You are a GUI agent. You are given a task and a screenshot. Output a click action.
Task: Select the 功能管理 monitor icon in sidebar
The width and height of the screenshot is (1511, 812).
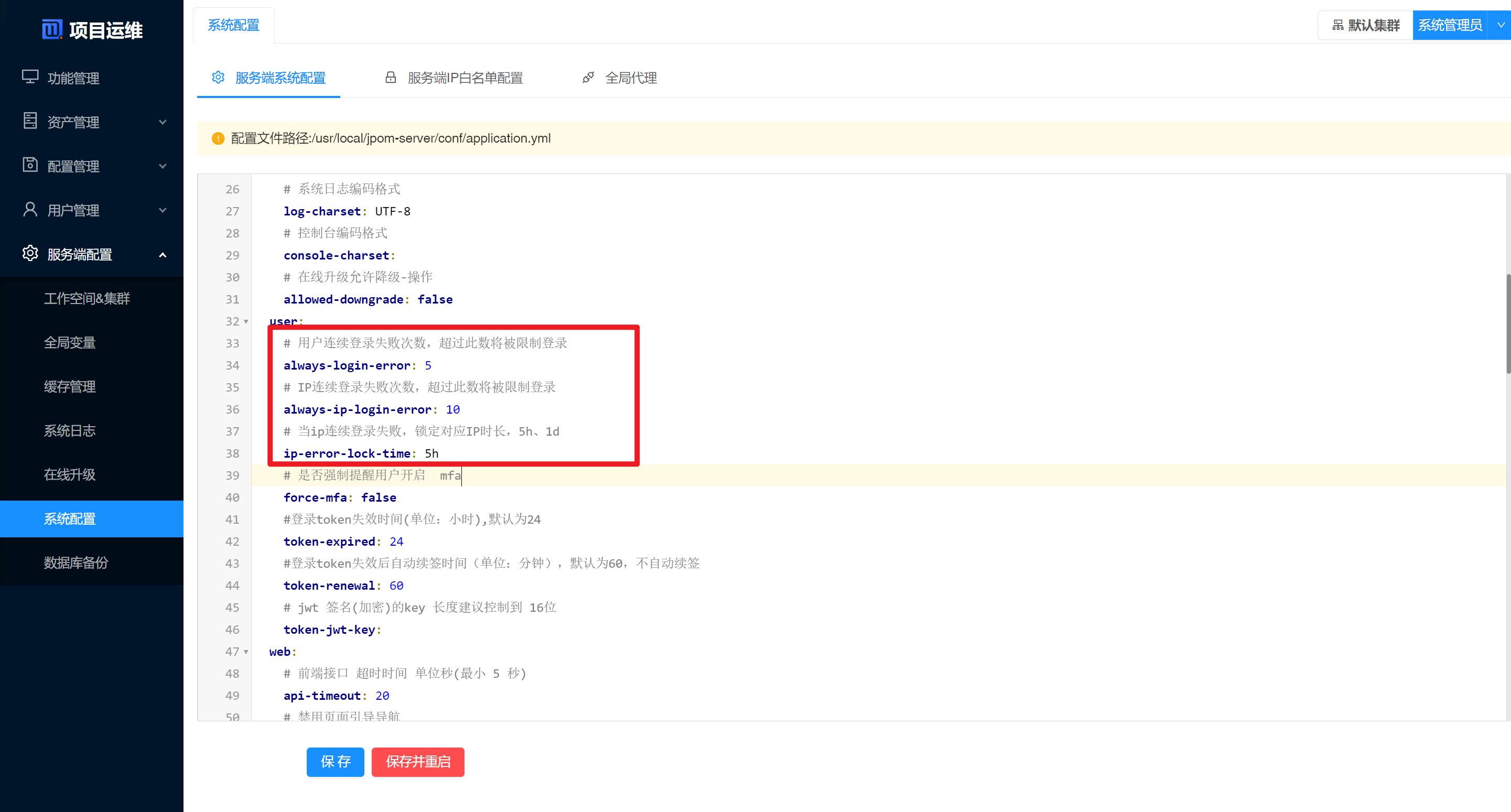[30, 78]
